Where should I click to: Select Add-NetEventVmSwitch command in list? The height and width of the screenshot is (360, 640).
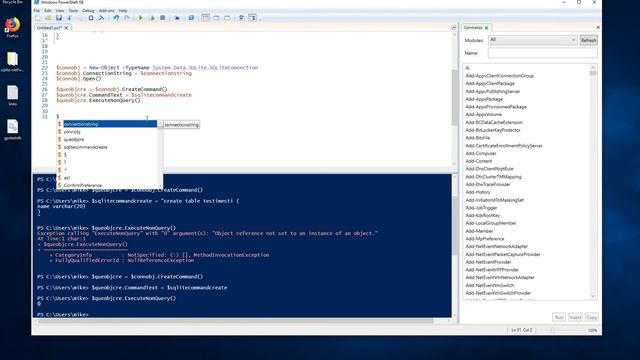[x=490, y=285]
